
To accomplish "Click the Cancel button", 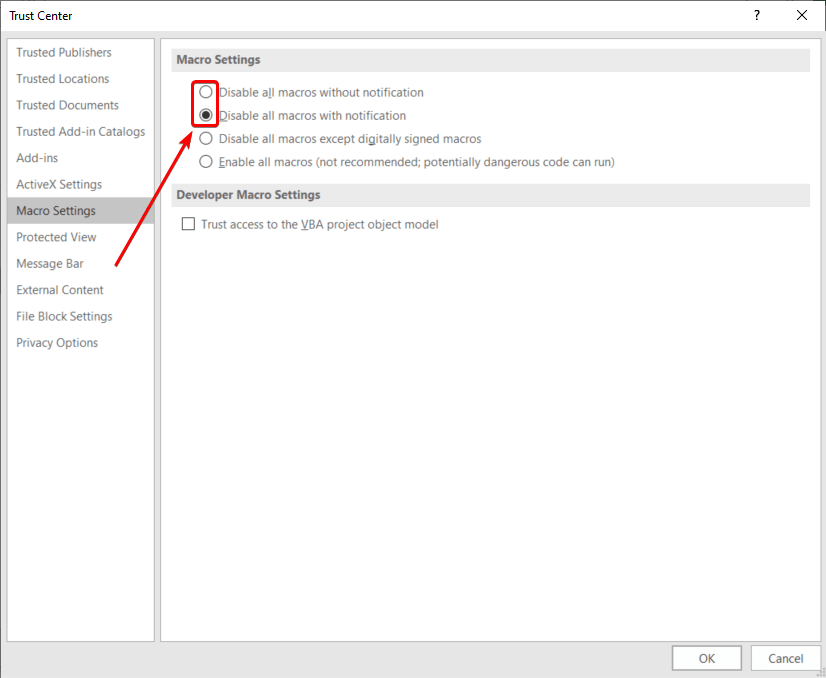I will [x=786, y=658].
